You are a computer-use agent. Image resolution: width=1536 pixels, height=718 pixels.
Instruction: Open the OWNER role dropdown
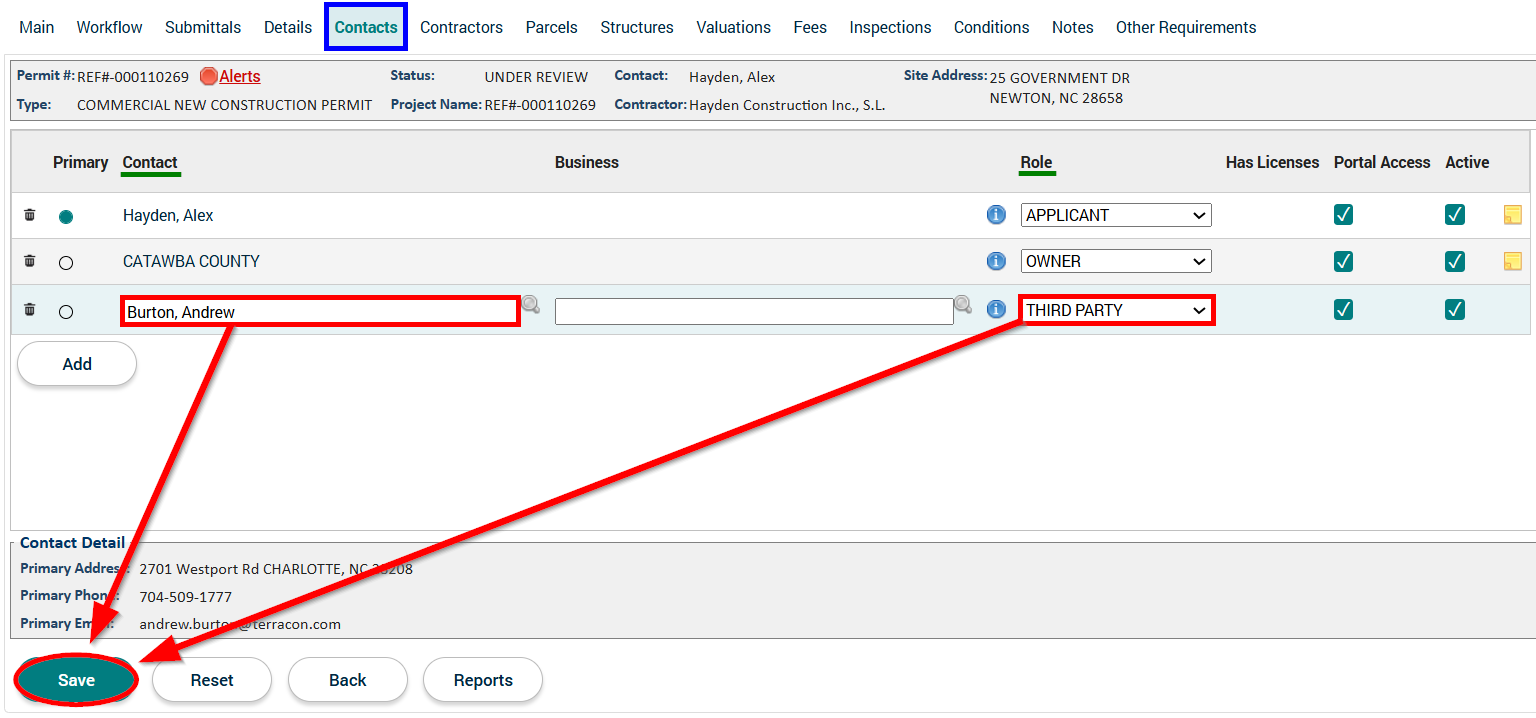pyautogui.click(x=1115, y=261)
